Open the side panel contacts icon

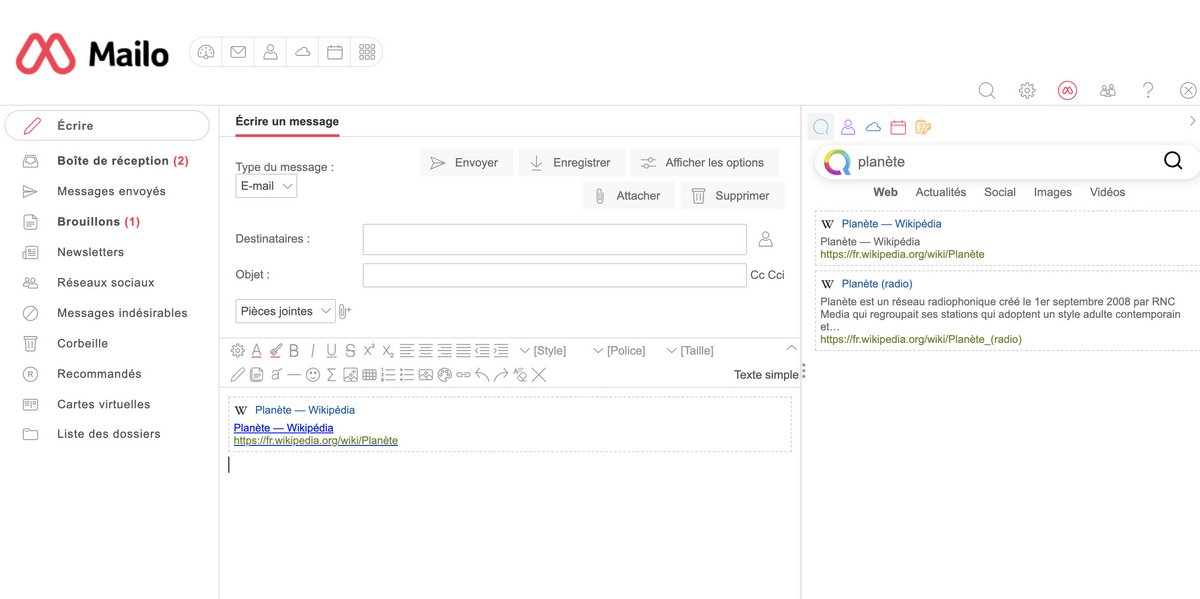click(x=847, y=127)
